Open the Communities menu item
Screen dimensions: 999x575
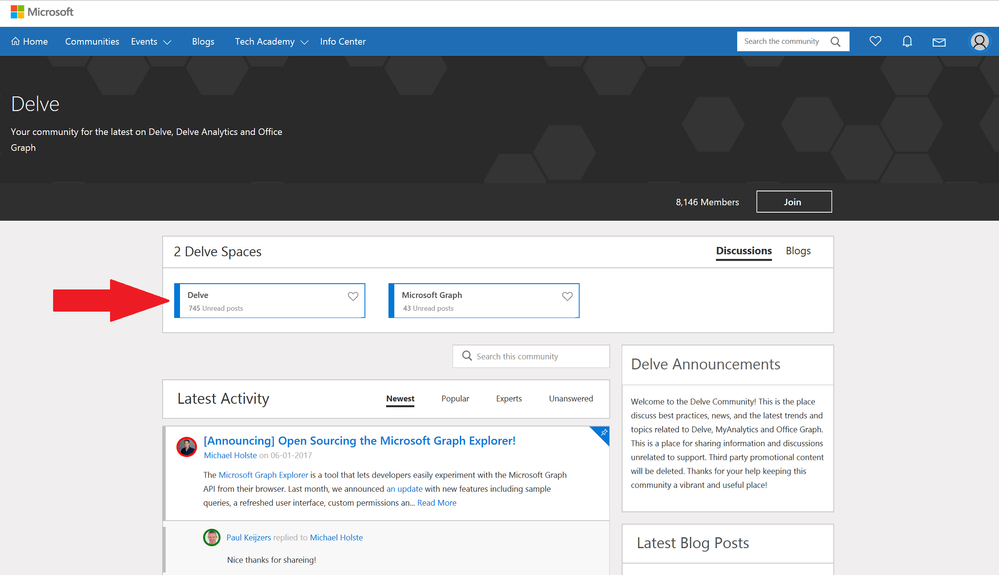pyautogui.click(x=92, y=41)
